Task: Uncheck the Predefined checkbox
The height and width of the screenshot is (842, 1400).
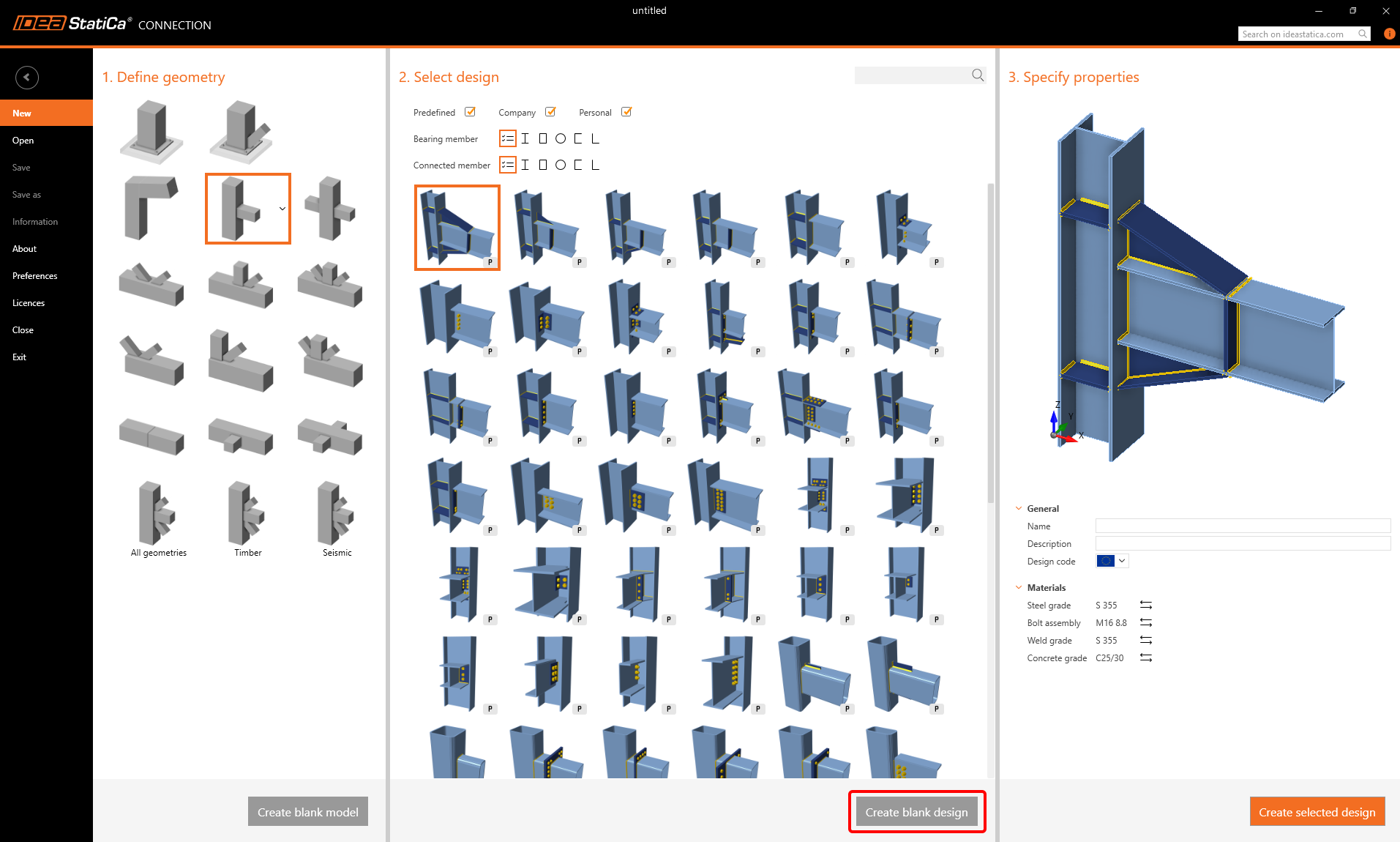Action: (470, 112)
